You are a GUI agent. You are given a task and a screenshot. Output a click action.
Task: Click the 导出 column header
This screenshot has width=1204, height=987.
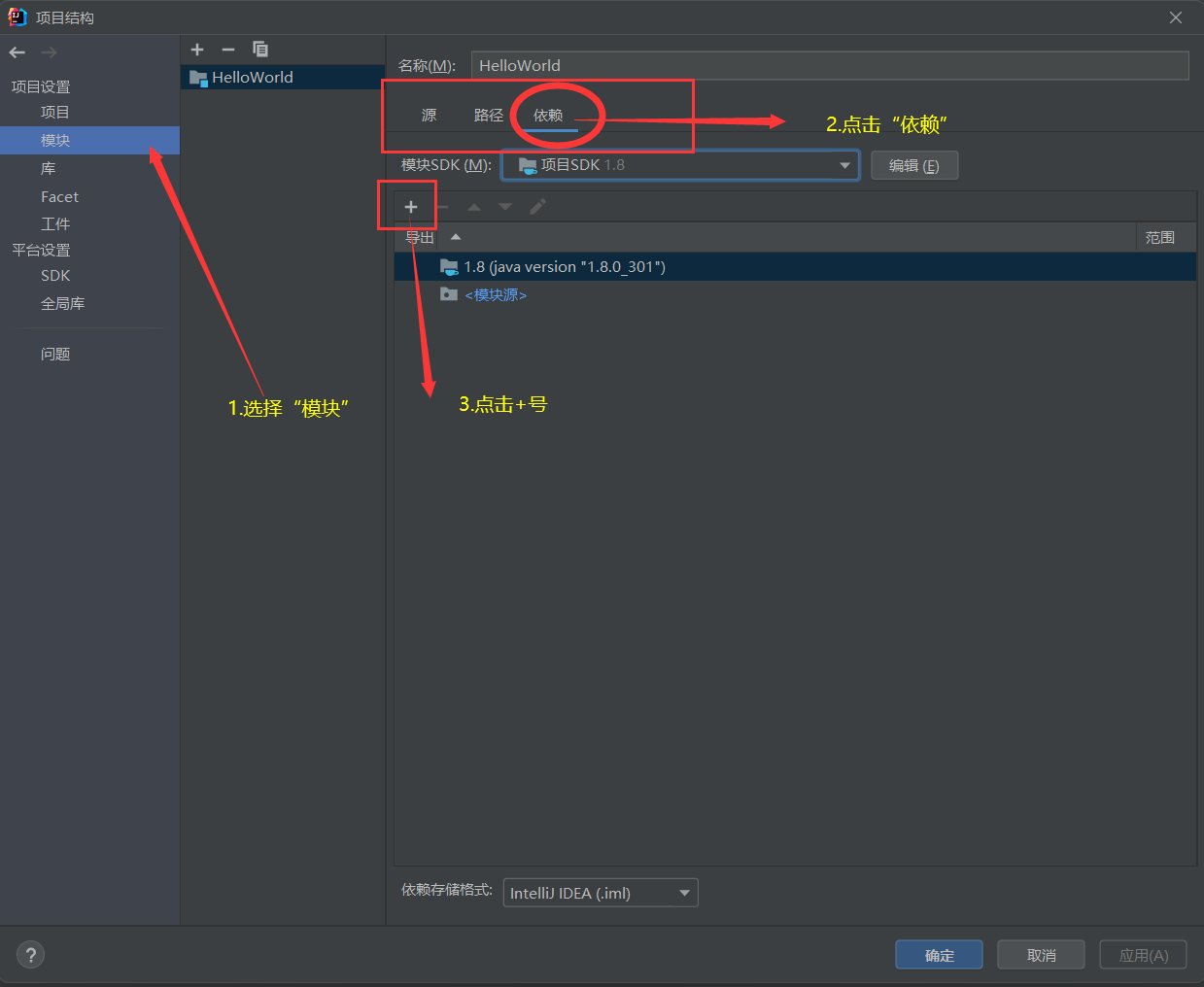[420, 238]
